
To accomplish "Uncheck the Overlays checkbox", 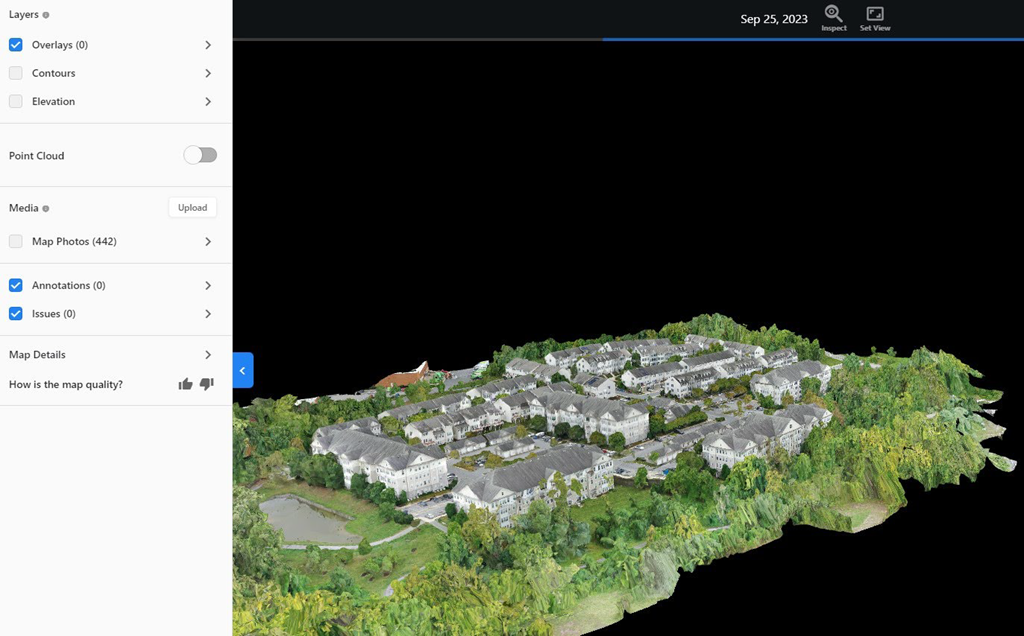I will pyautogui.click(x=16, y=45).
